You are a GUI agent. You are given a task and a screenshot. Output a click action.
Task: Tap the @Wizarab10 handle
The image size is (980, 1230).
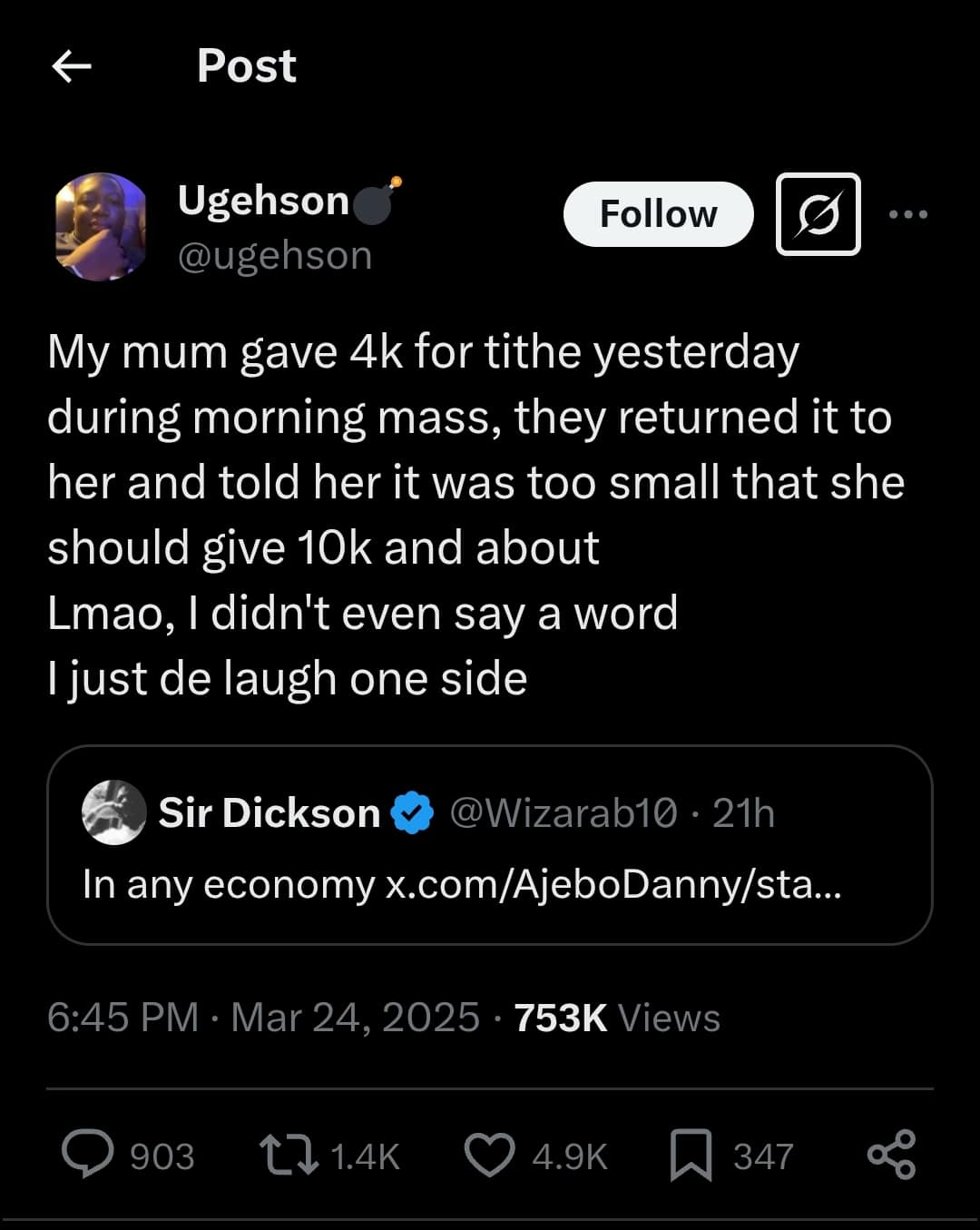563,813
